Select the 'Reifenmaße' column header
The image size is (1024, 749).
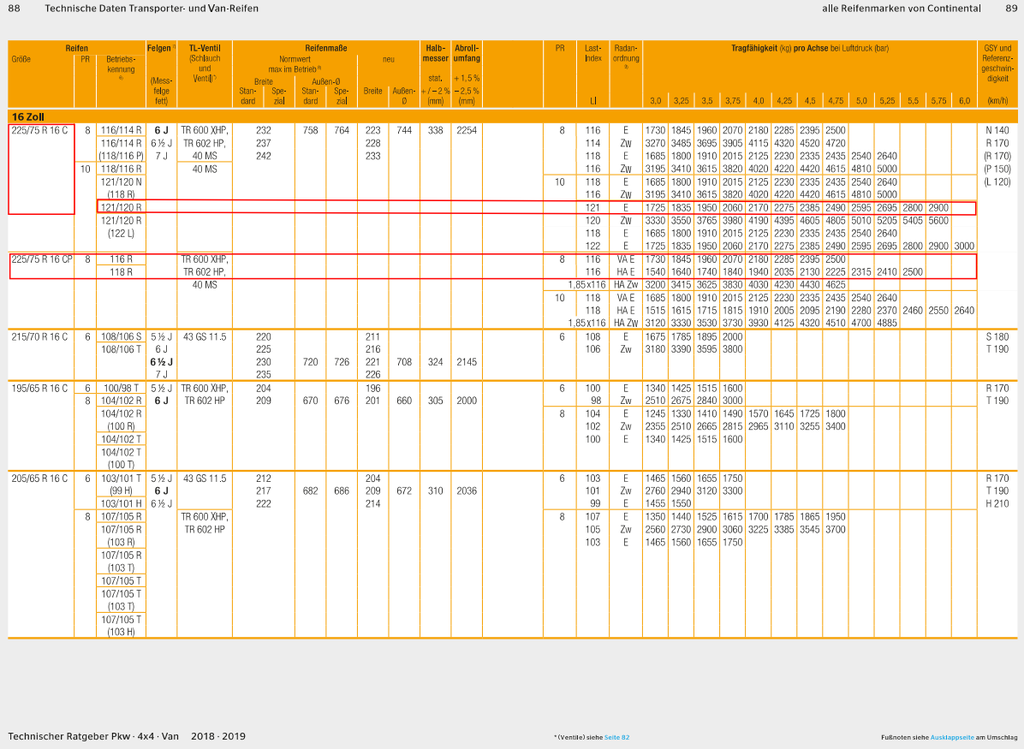click(x=326, y=48)
